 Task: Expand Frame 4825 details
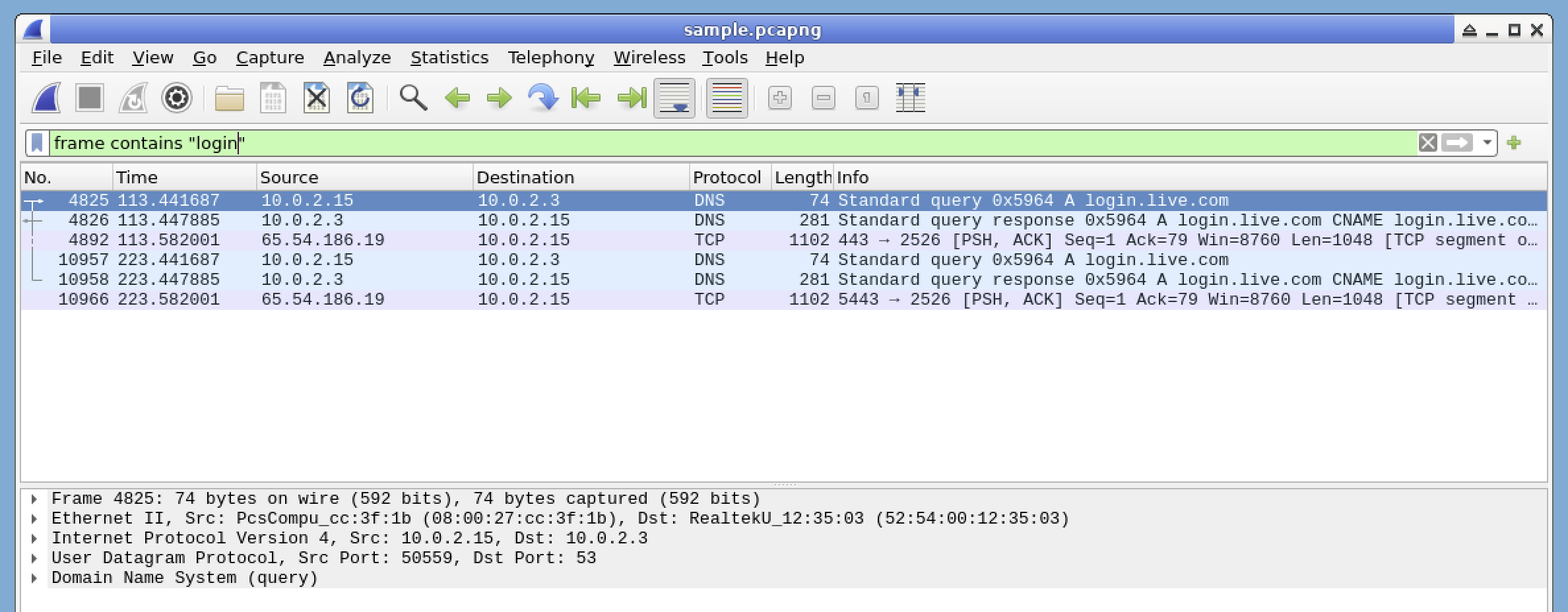(34, 499)
